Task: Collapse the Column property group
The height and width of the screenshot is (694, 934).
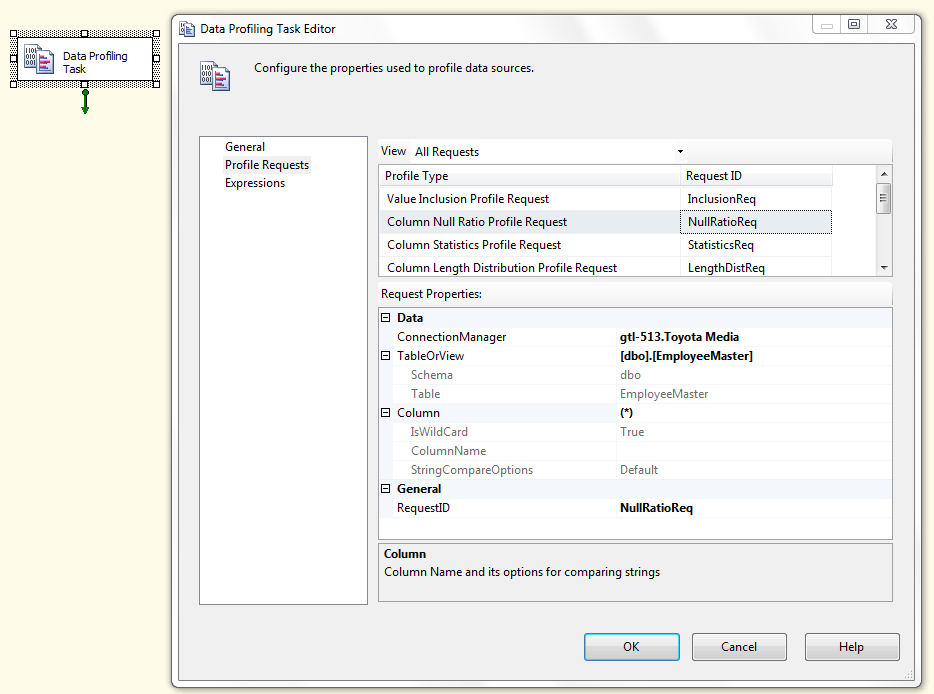Action: [x=385, y=412]
